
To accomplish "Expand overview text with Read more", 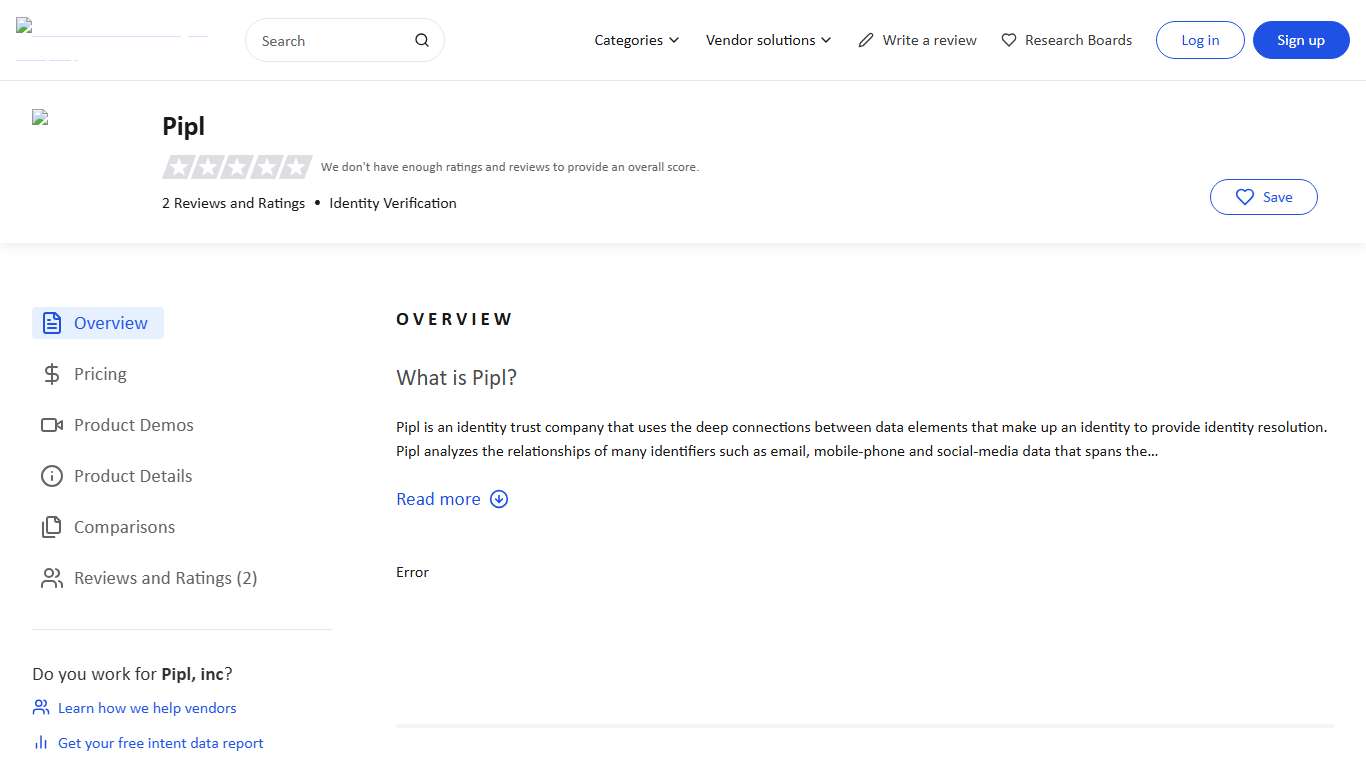I will [x=438, y=499].
